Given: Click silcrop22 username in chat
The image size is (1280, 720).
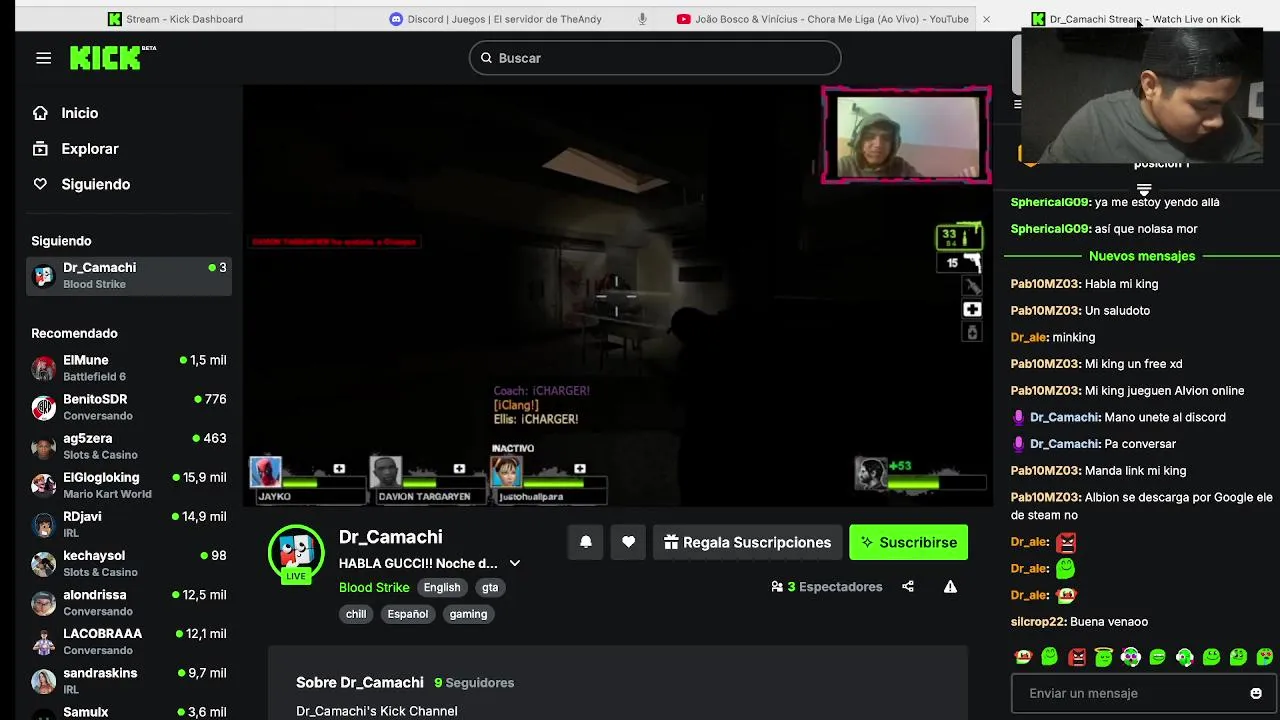Looking at the screenshot, I should click(1038, 622).
